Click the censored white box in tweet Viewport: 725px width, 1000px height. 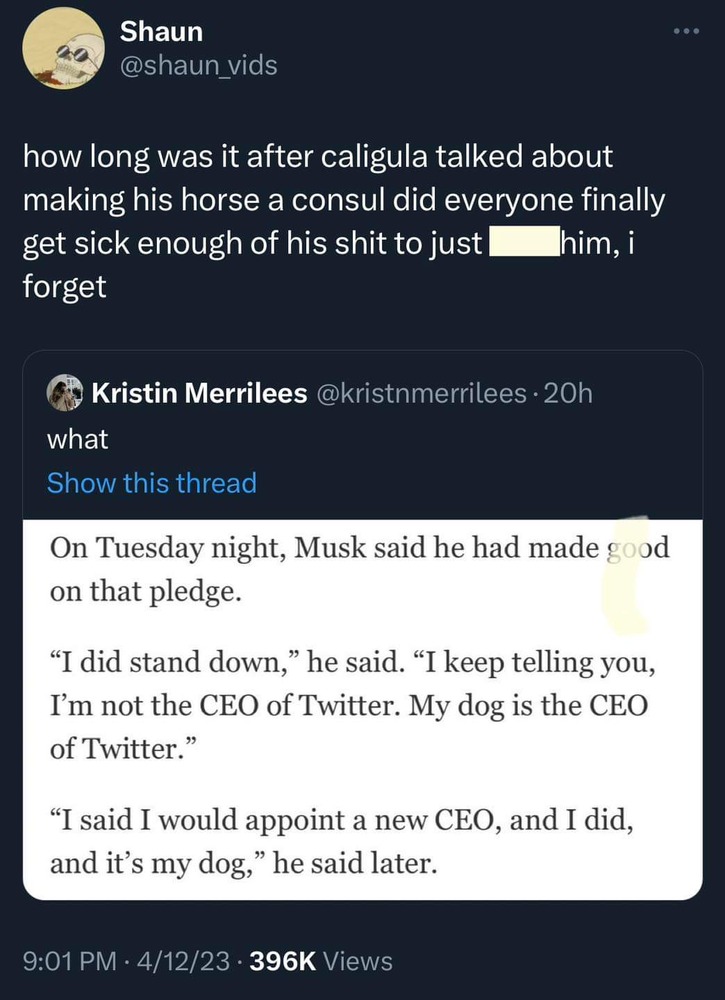[520, 243]
